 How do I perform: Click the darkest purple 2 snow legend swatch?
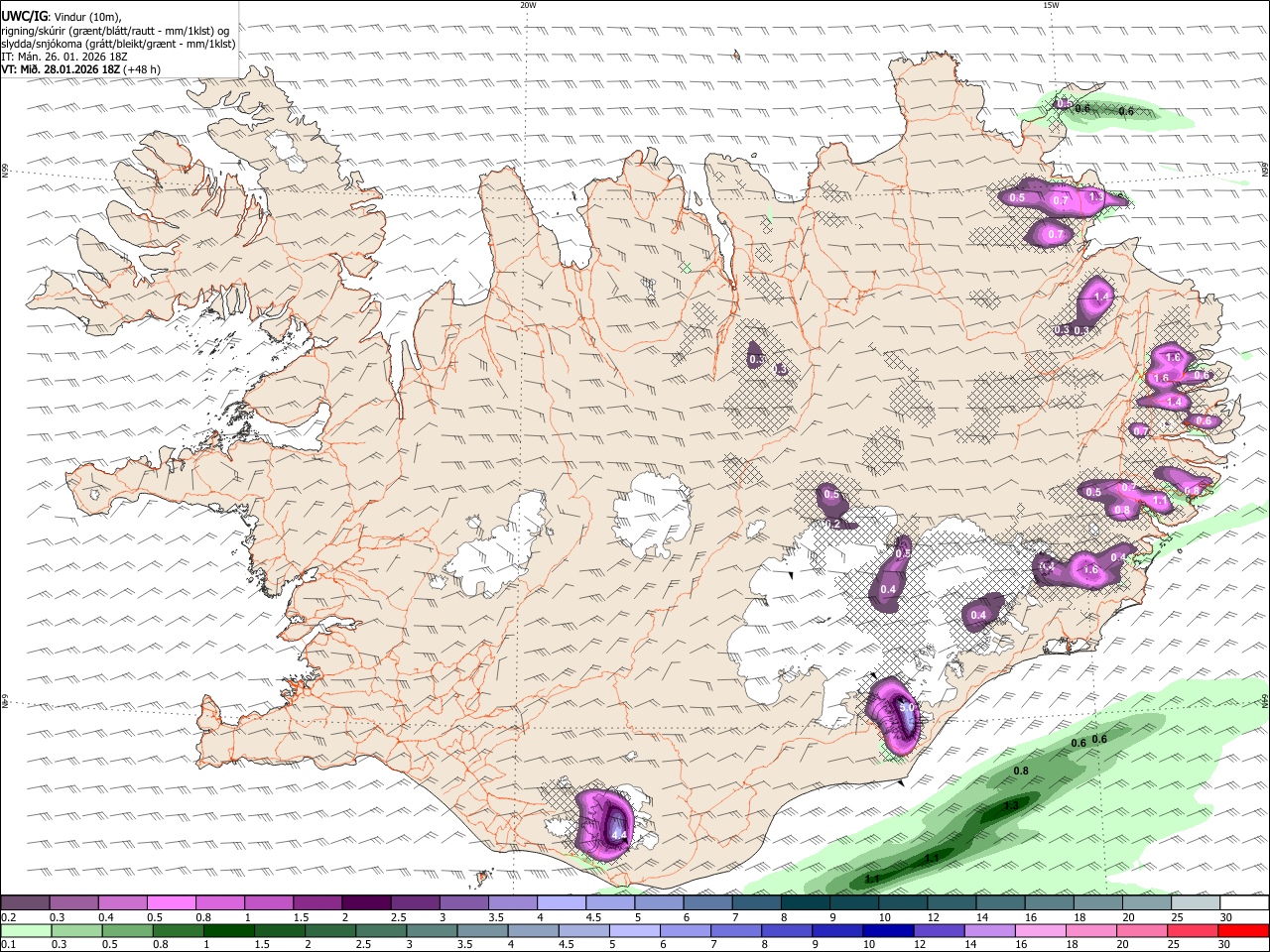tap(366, 902)
